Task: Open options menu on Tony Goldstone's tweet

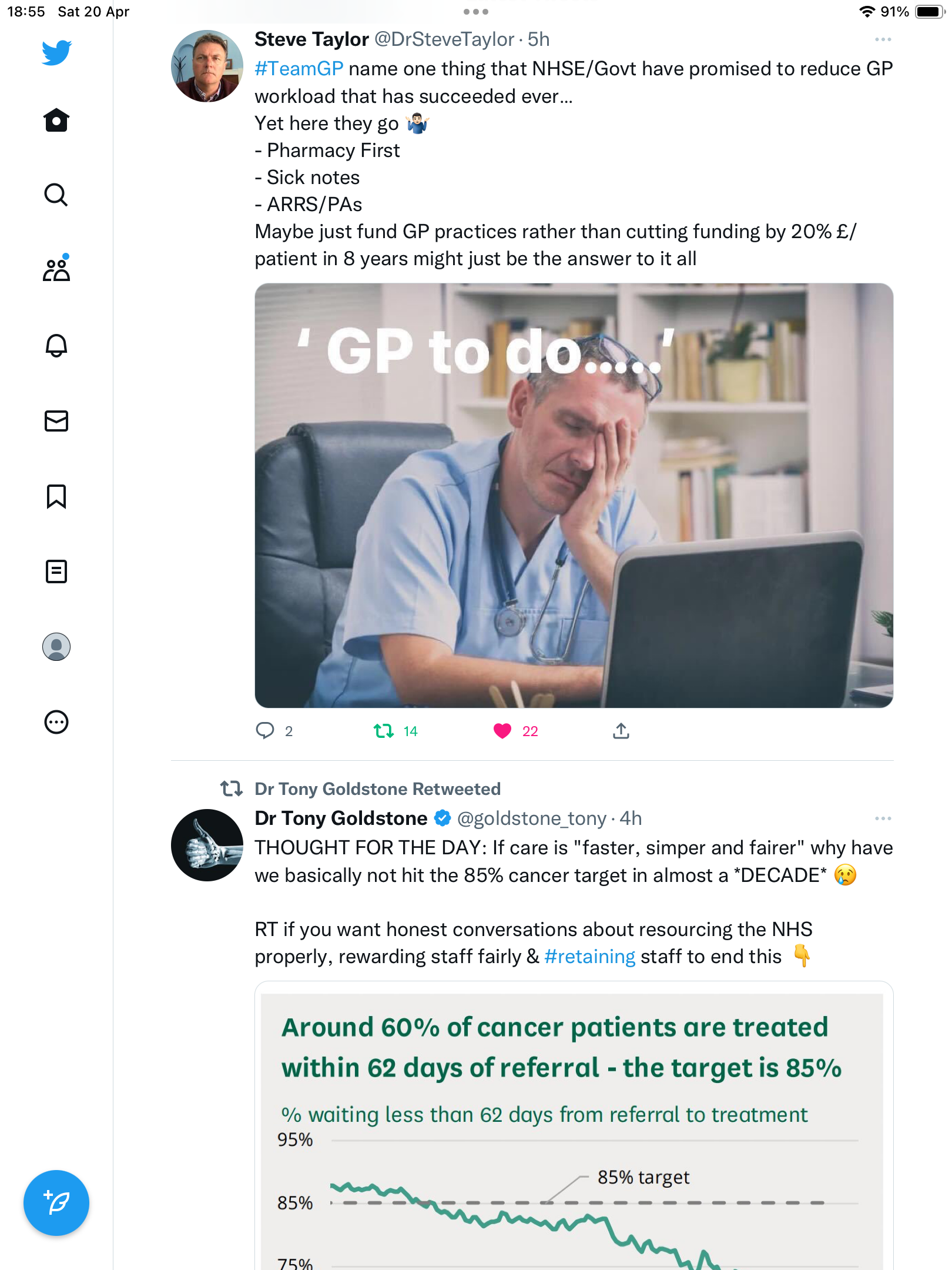Action: [x=883, y=818]
